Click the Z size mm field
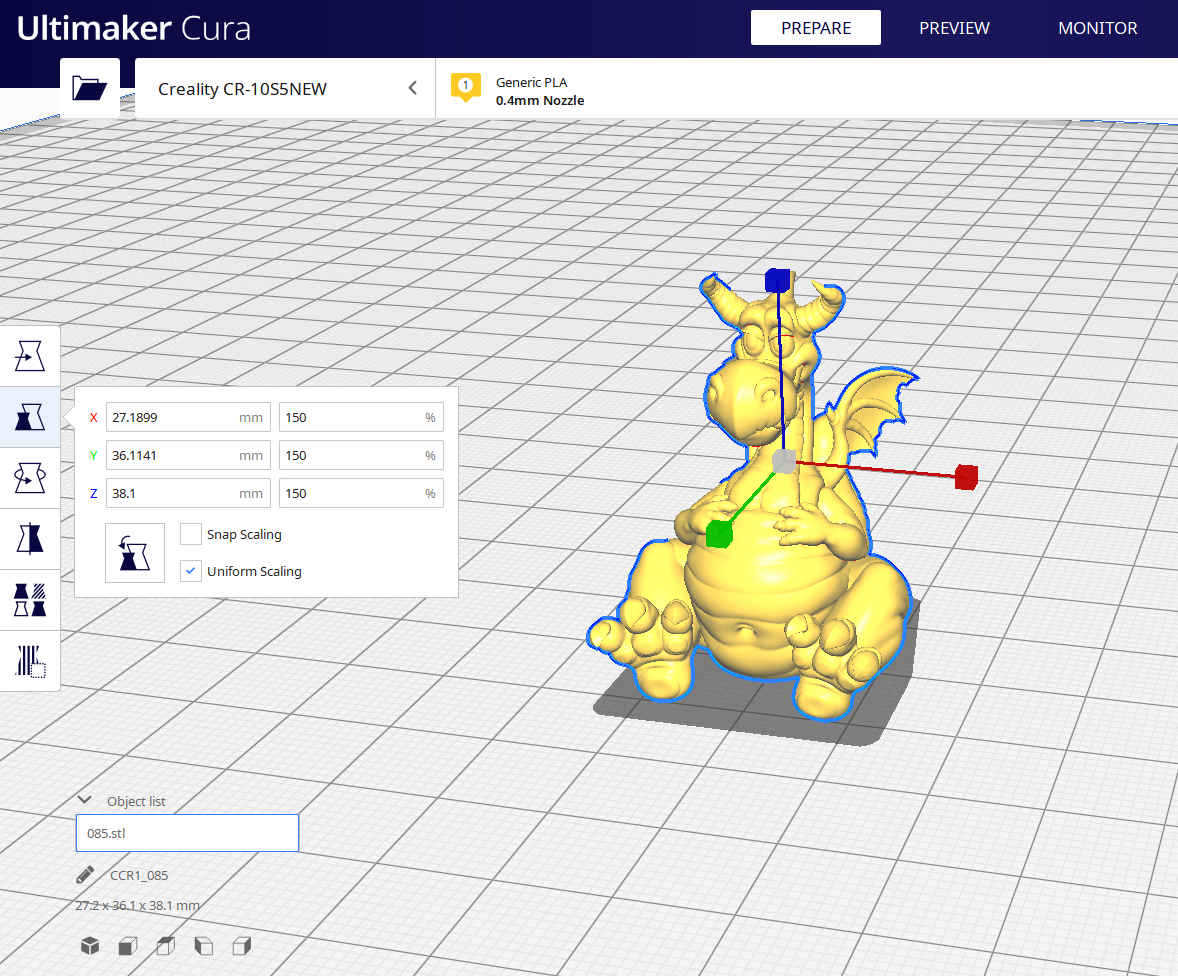The width and height of the screenshot is (1178, 976). [x=188, y=494]
